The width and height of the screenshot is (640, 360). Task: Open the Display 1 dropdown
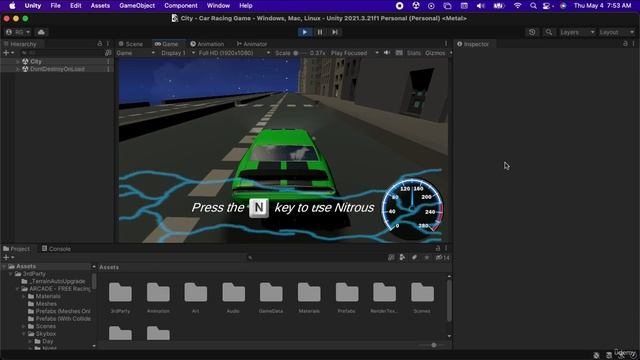178,53
